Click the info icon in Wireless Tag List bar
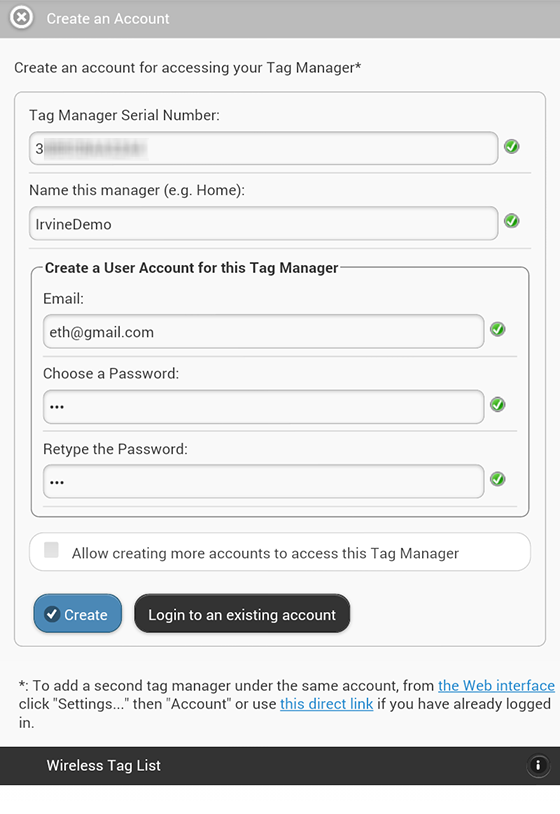The image size is (560, 814). point(538,765)
